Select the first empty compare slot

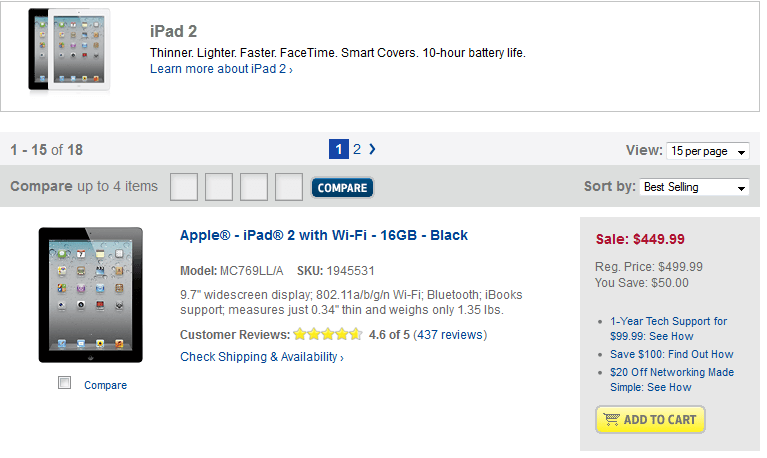click(x=184, y=187)
